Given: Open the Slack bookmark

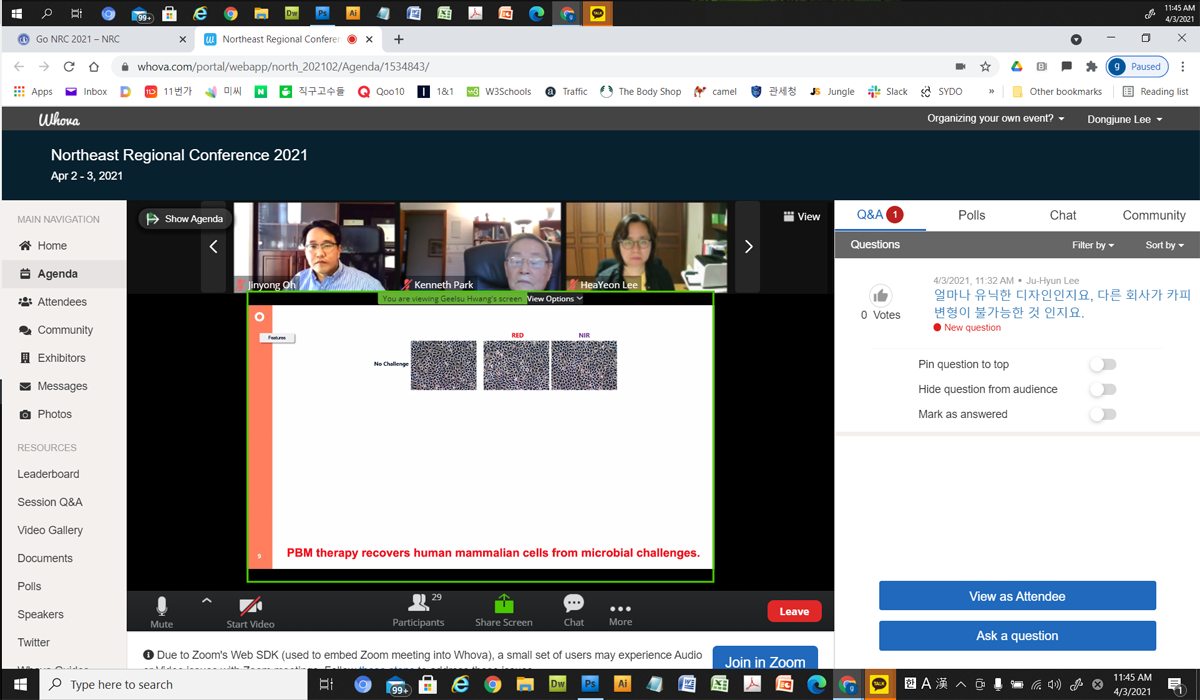Looking at the screenshot, I should [x=888, y=91].
